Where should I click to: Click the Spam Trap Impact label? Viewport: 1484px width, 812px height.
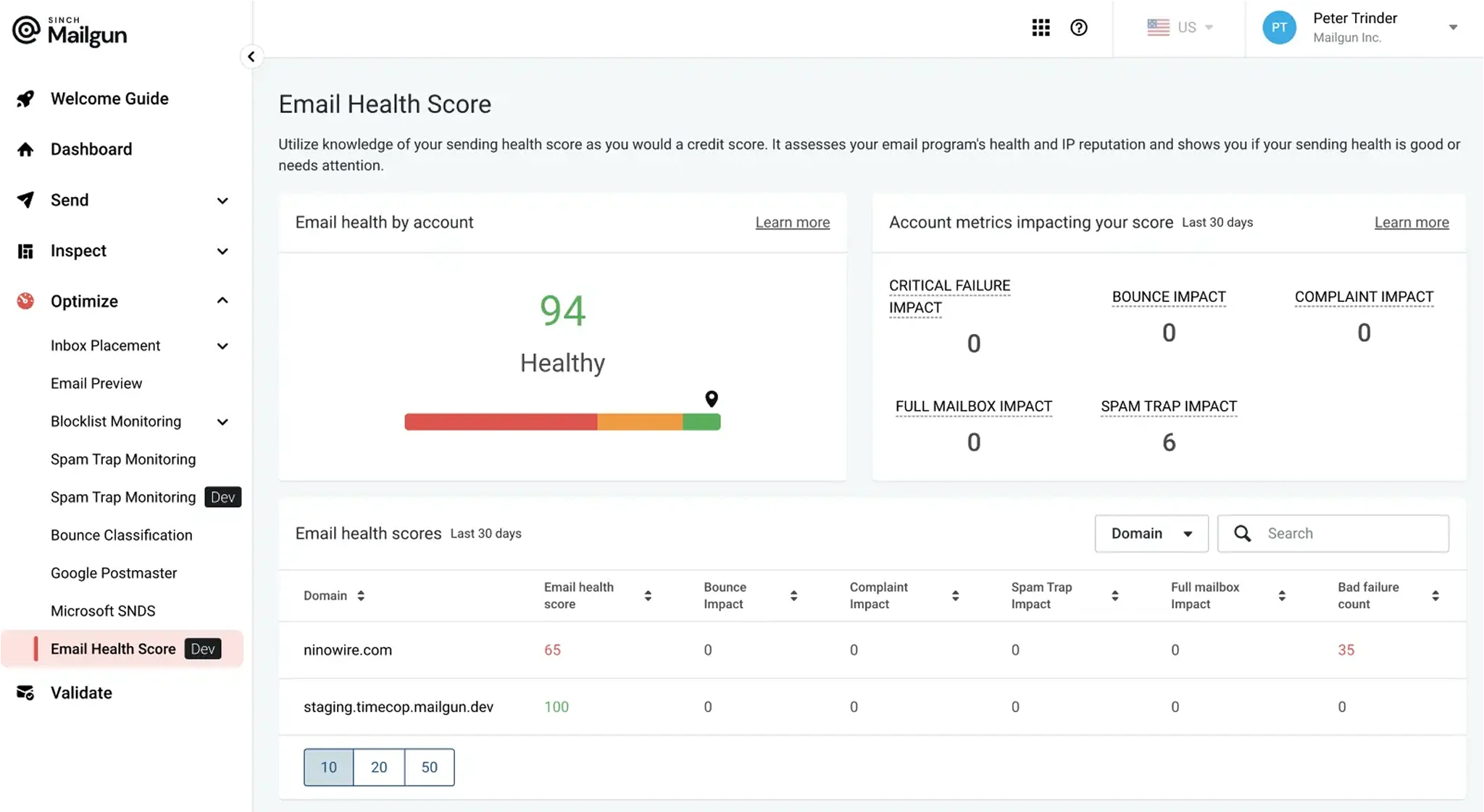tap(1169, 406)
